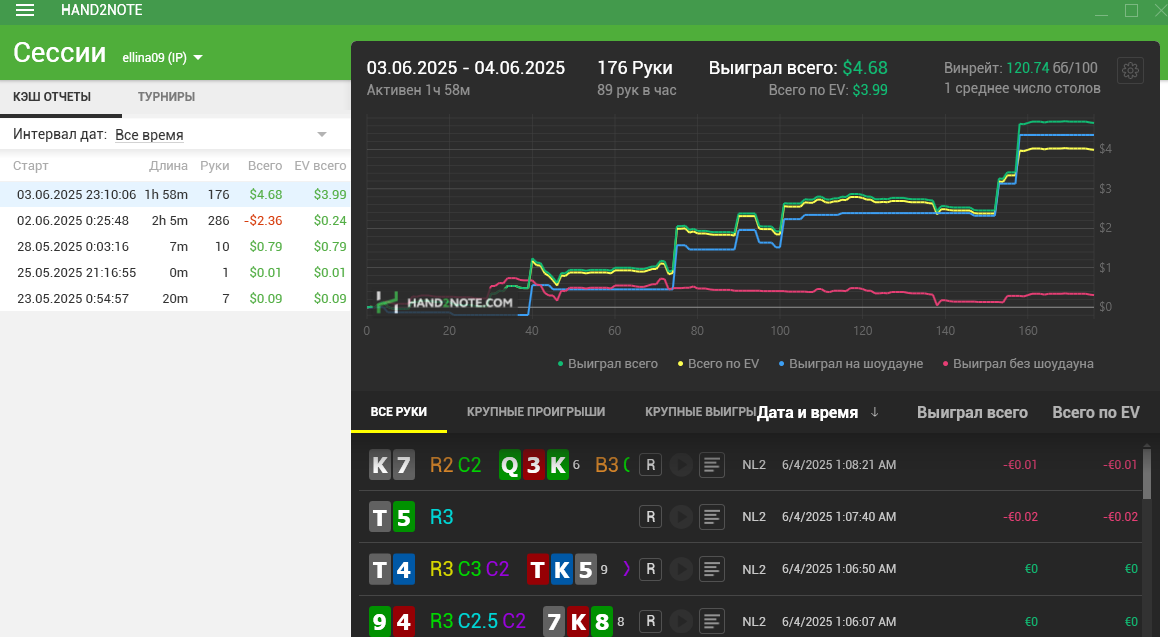
Task: Select the session started 23.05.2025 0:54:57
Action: pyautogui.click(x=175, y=299)
